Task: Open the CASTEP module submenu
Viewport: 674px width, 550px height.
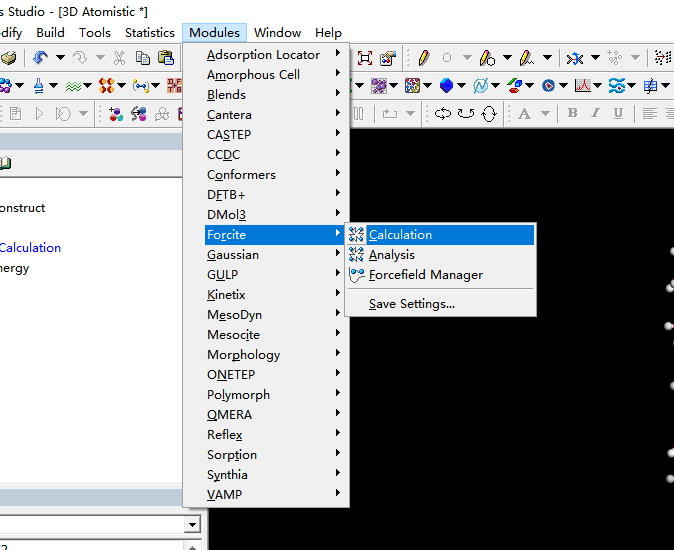Action: (x=274, y=135)
